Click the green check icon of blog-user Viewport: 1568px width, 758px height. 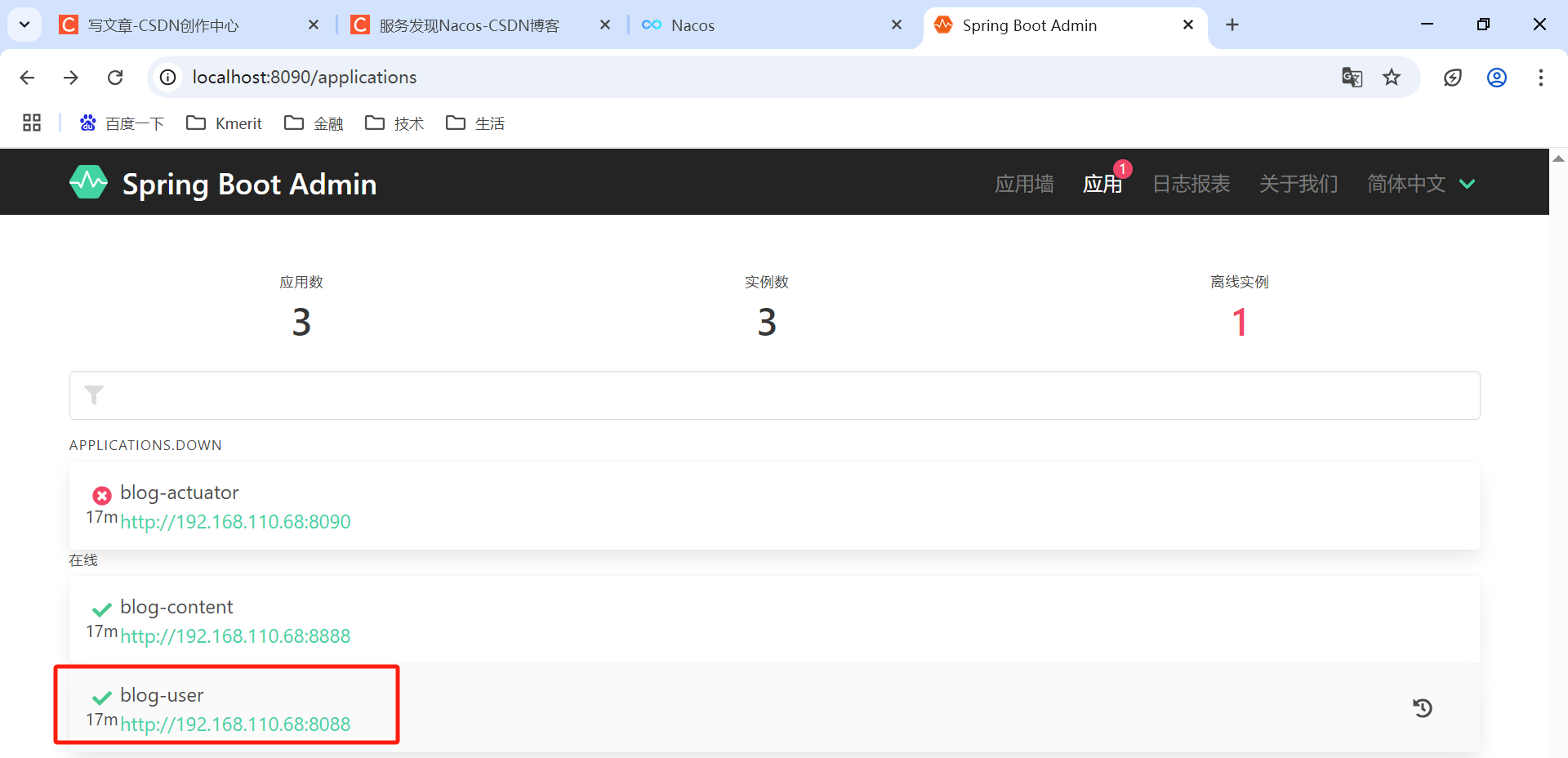pyautogui.click(x=102, y=698)
